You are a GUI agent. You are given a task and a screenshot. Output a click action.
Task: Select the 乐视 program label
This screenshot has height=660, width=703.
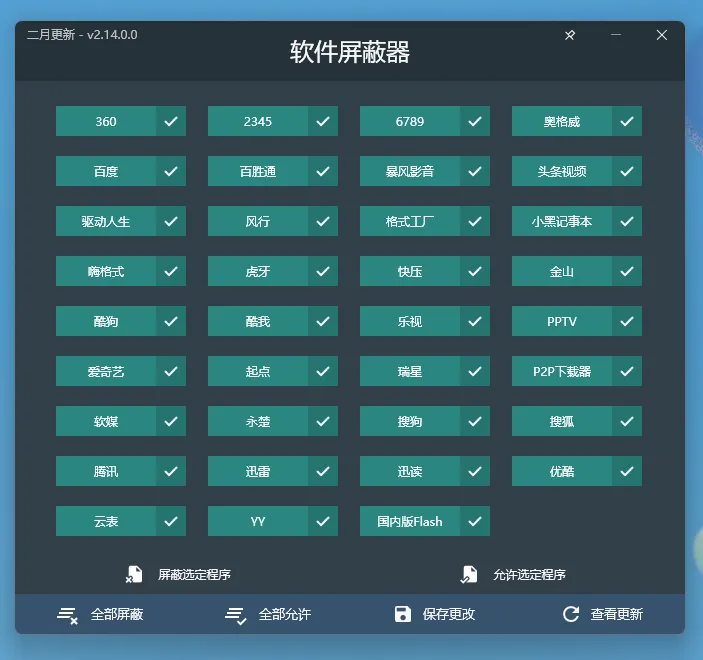(410, 321)
